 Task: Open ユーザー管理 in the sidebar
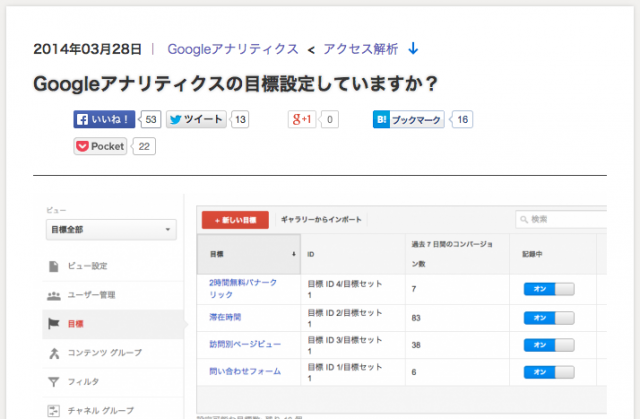(91, 295)
